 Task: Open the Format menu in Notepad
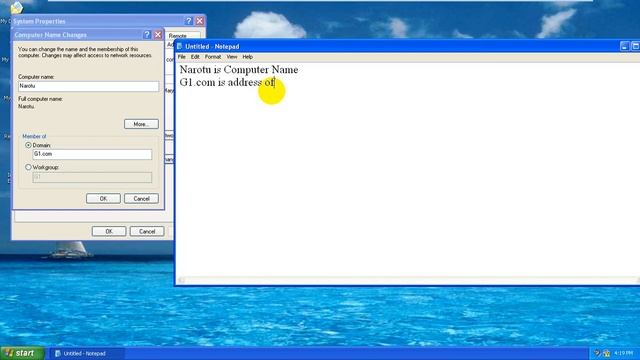(x=213, y=57)
